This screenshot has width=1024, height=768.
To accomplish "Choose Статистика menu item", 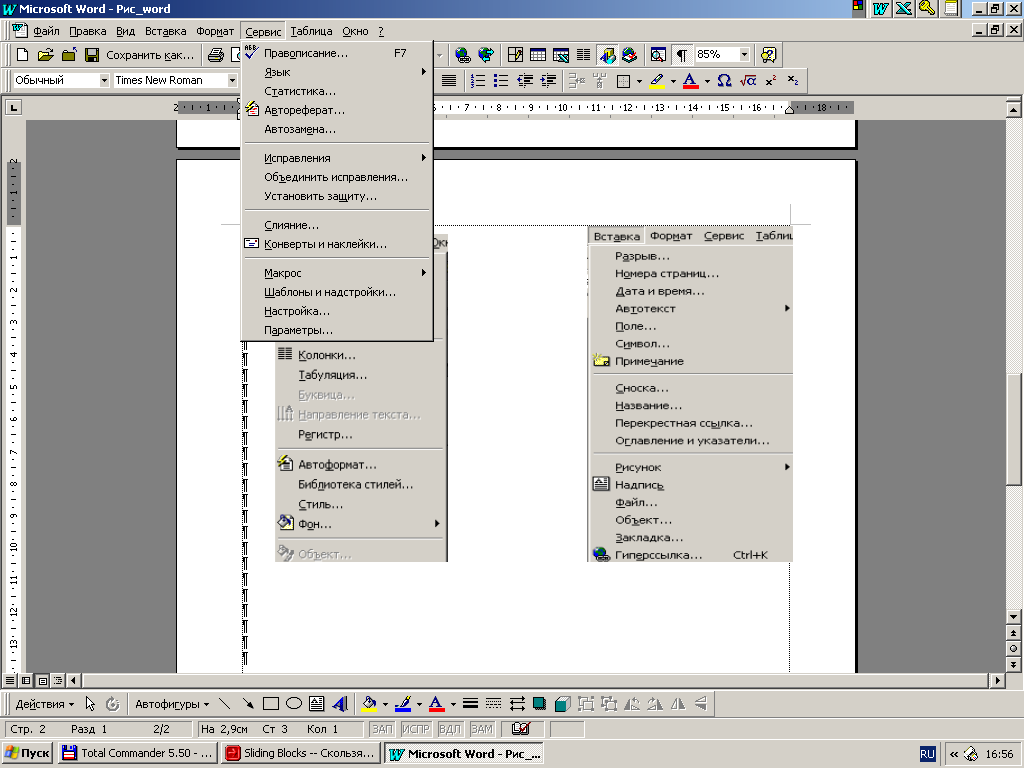I will 337,91.
